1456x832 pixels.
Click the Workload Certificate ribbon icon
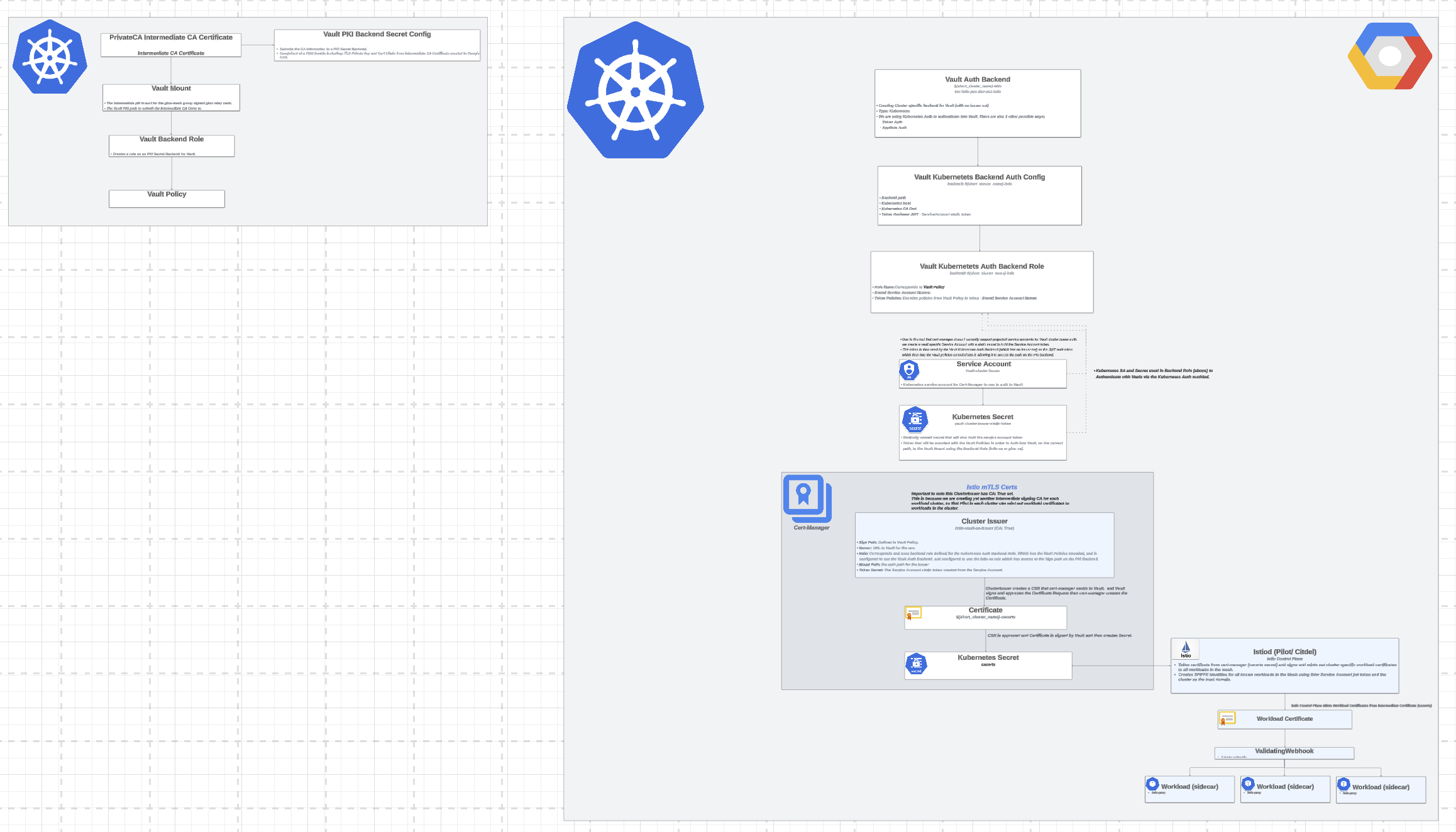point(1227,718)
